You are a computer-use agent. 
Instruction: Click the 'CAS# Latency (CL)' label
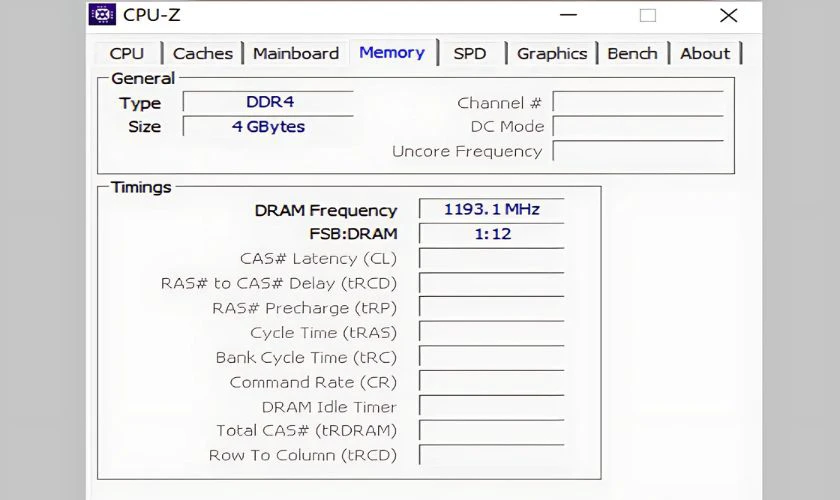(x=318, y=259)
